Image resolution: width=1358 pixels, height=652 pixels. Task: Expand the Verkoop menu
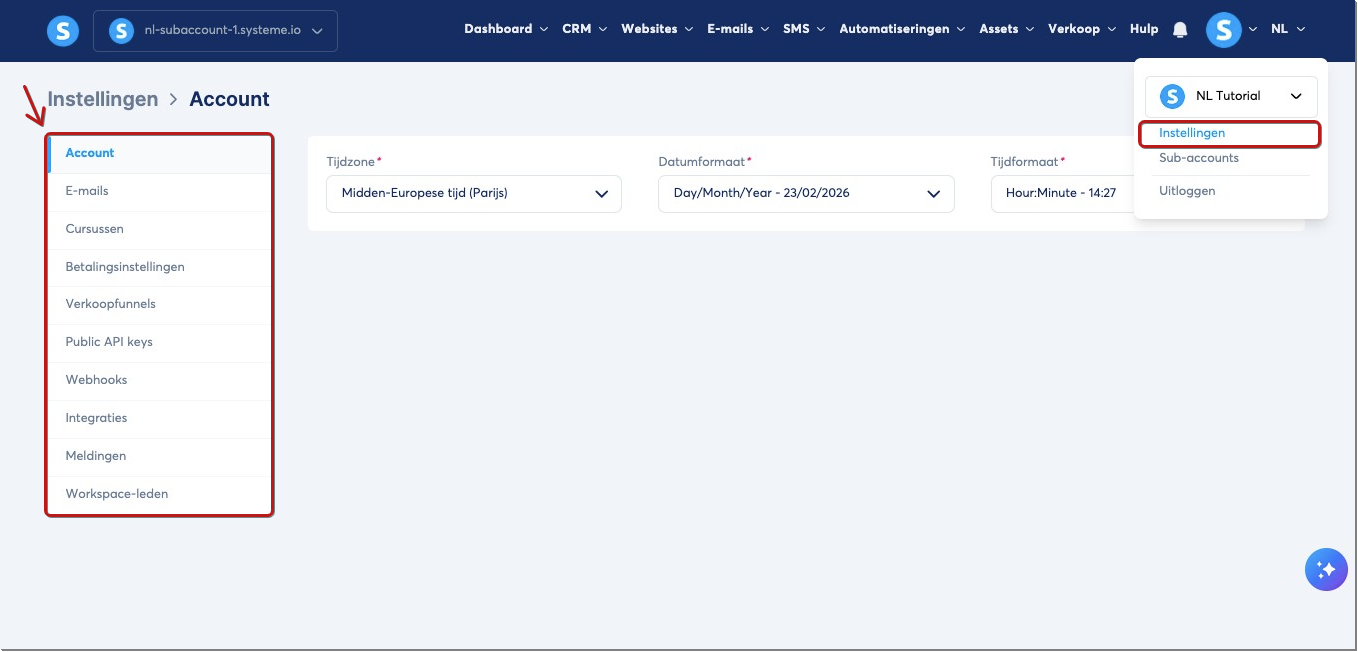pyautogui.click(x=1082, y=29)
